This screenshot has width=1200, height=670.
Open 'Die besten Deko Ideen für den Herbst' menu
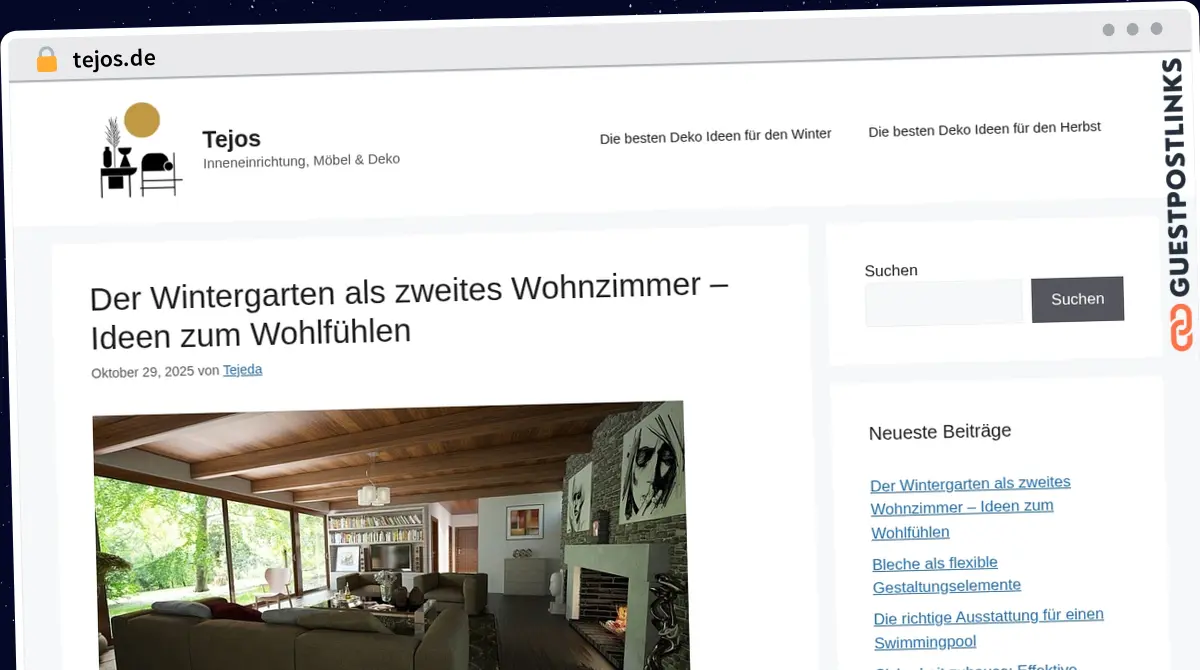pos(985,129)
